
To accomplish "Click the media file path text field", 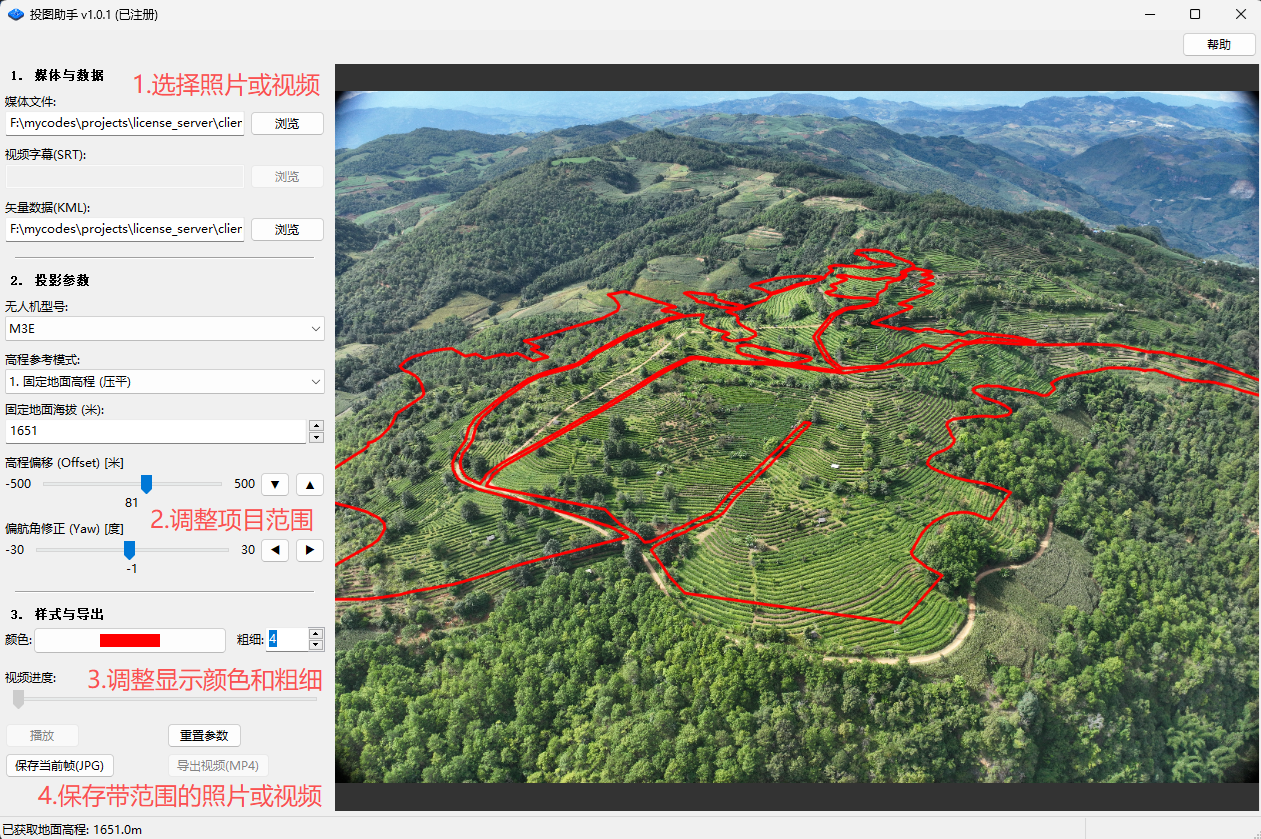I will tap(124, 123).
